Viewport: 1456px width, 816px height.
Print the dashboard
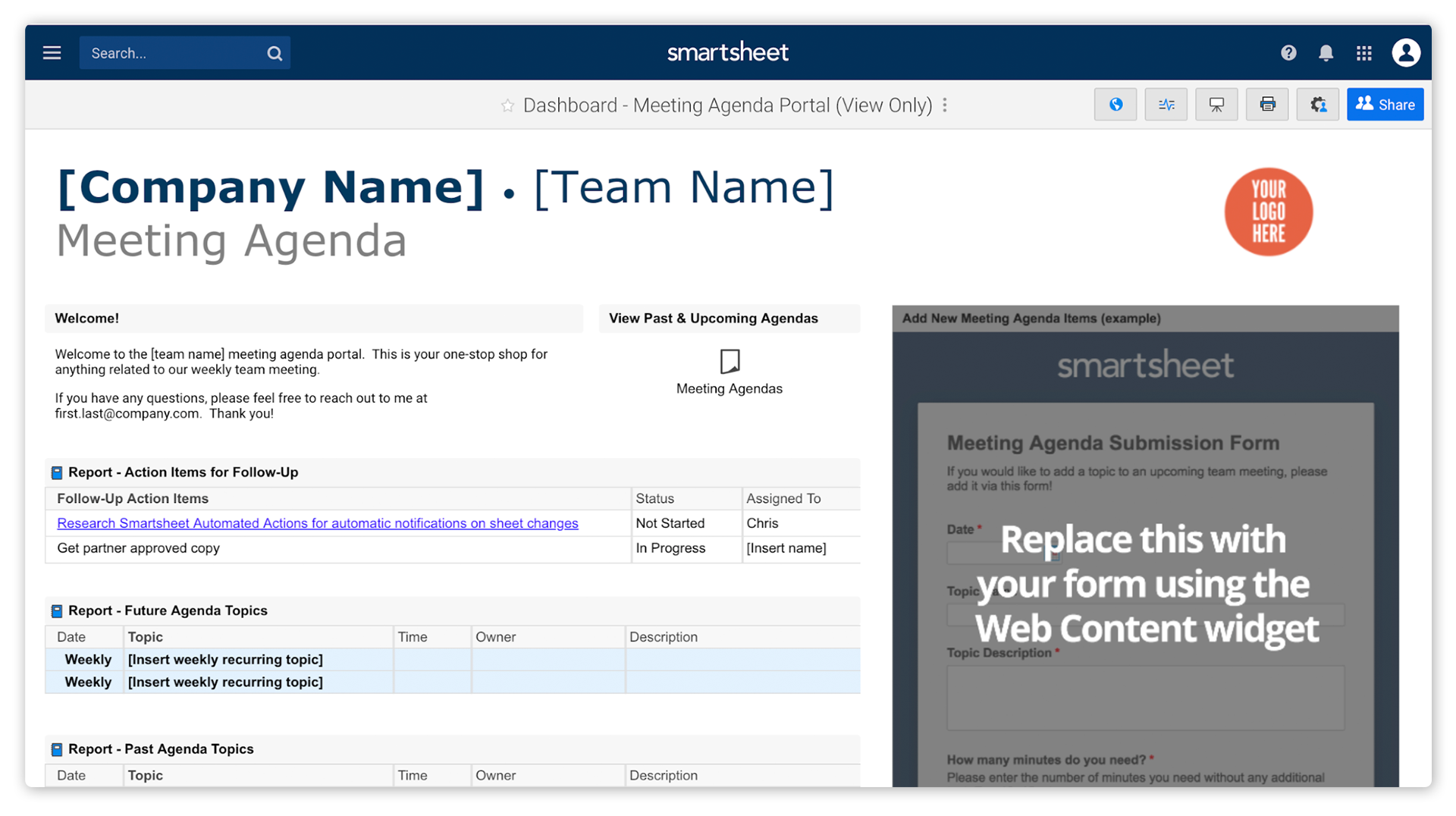tap(1267, 105)
